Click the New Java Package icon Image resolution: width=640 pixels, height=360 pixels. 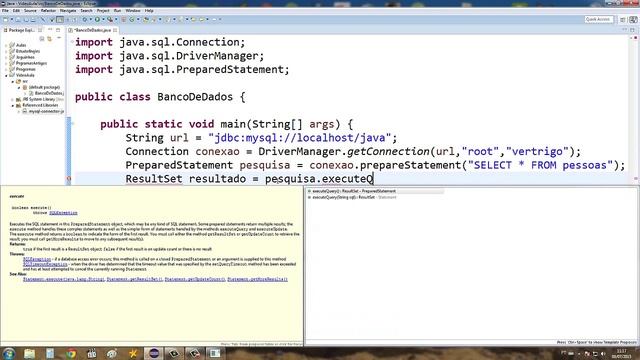(x=124, y=20)
